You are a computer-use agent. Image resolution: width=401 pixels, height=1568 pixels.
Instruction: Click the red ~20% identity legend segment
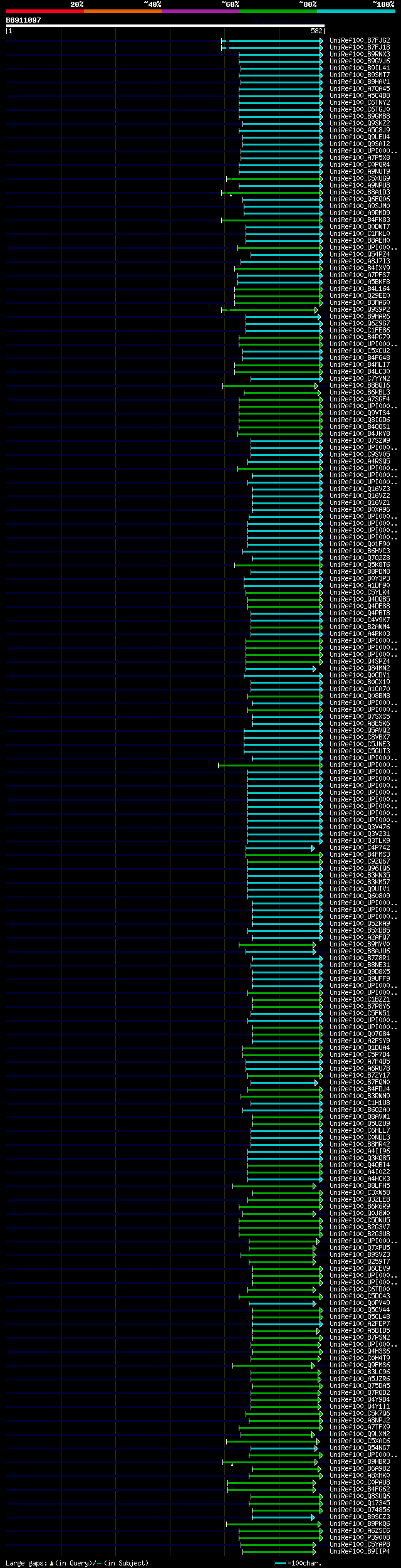44,11
